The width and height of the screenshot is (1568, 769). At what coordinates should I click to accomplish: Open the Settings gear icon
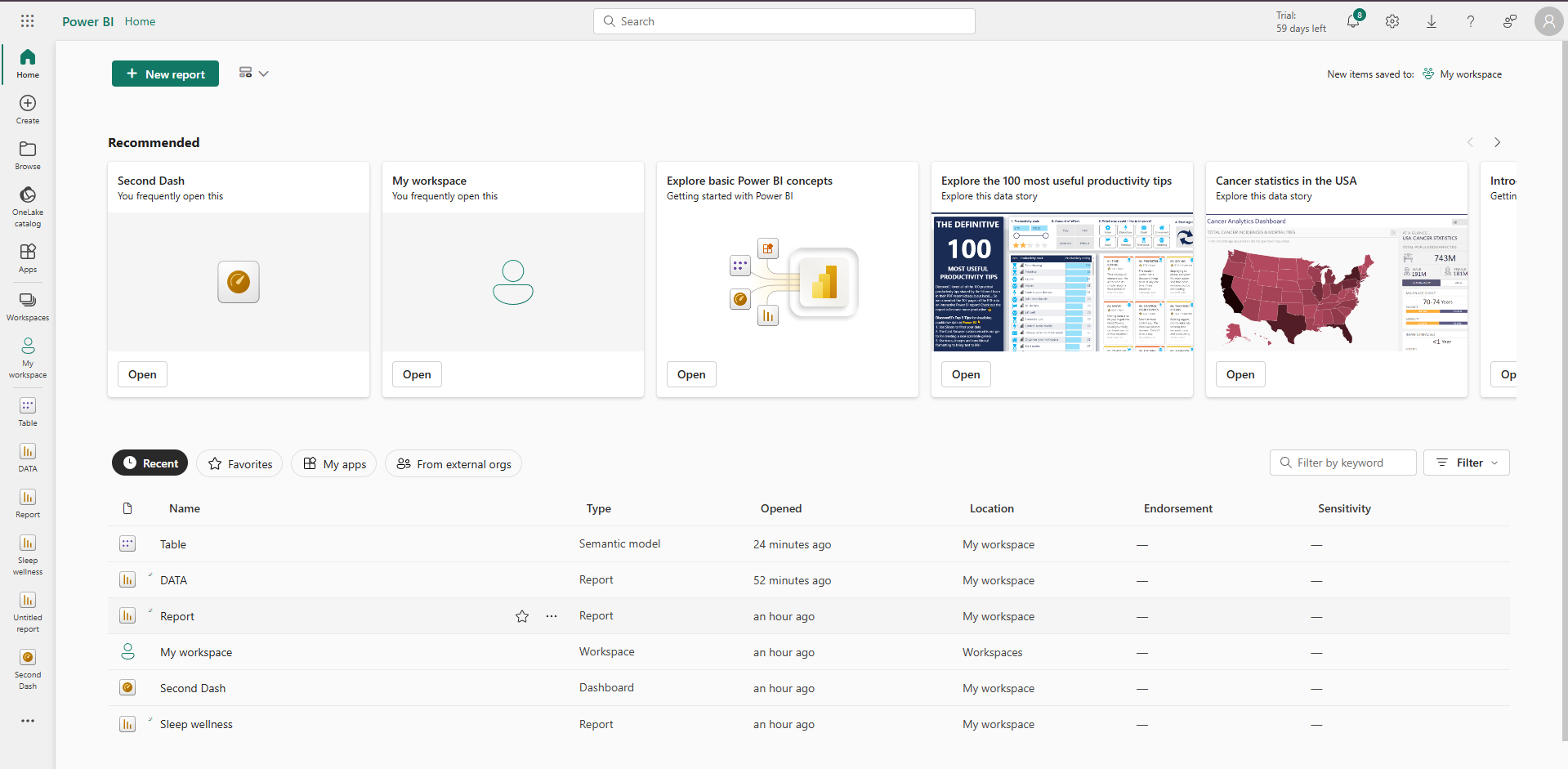(1392, 22)
